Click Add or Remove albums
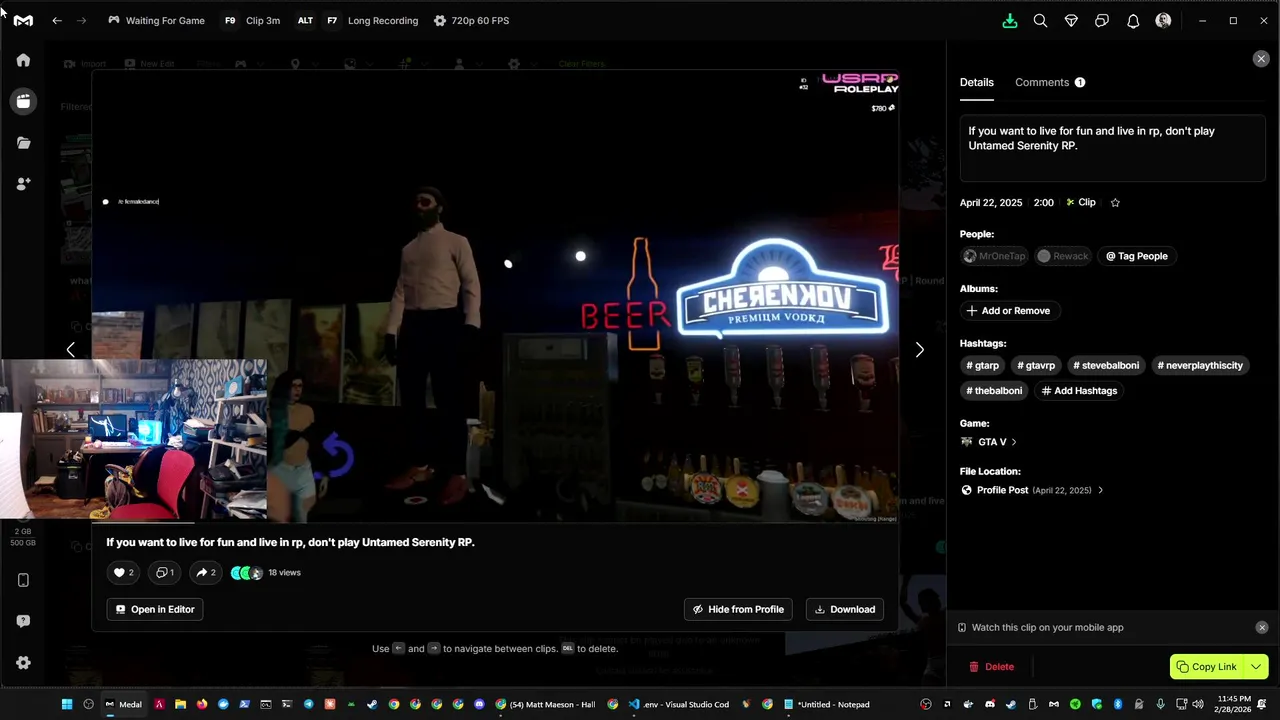 point(1008,311)
